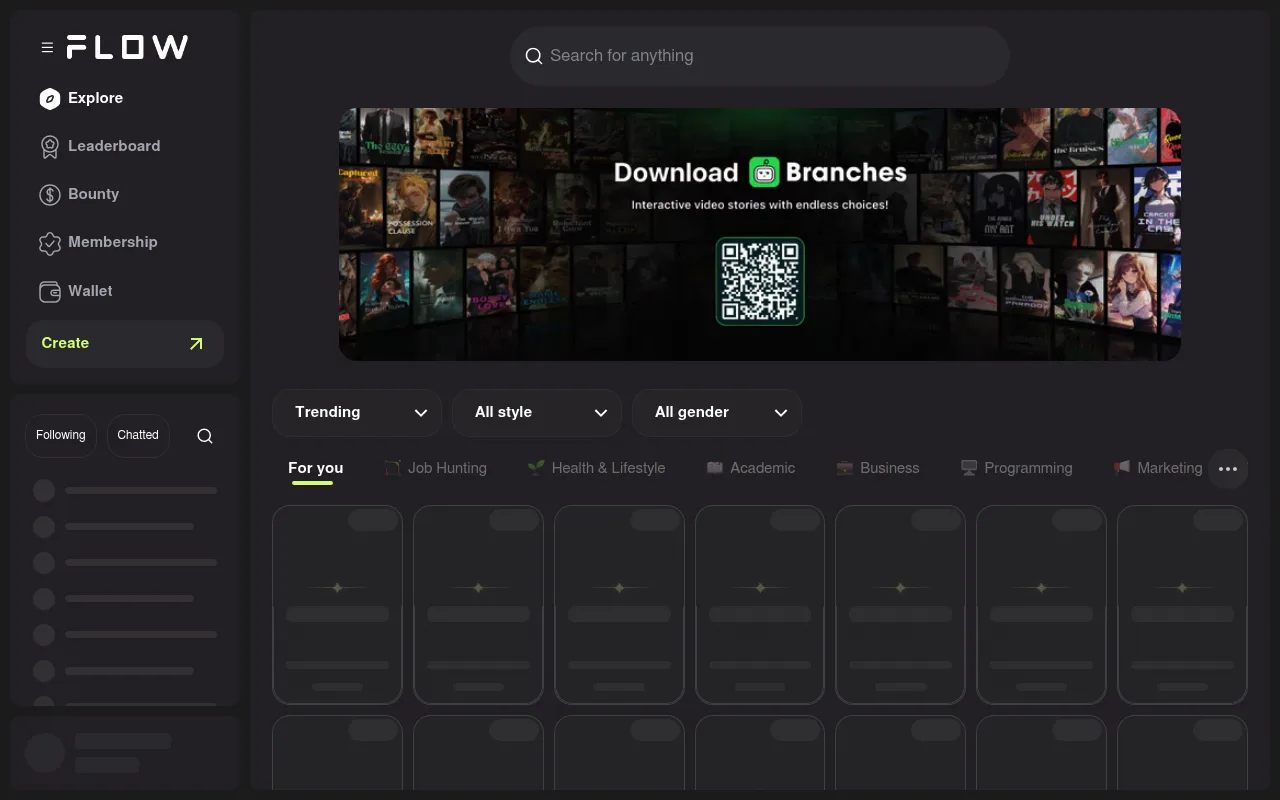Switch to the Programming tab
The image size is (1280, 800).
(x=1016, y=468)
